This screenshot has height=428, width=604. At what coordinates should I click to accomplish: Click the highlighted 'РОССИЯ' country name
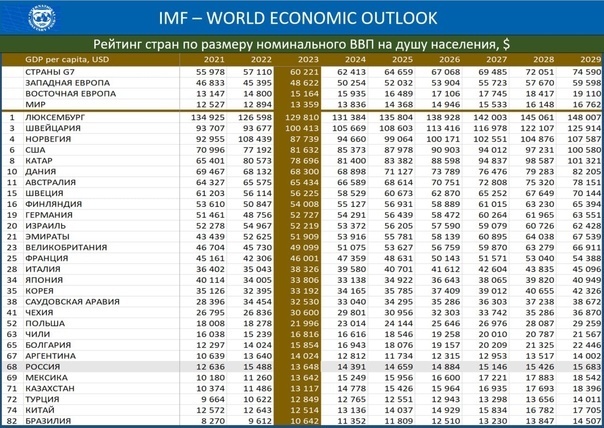[42, 367]
